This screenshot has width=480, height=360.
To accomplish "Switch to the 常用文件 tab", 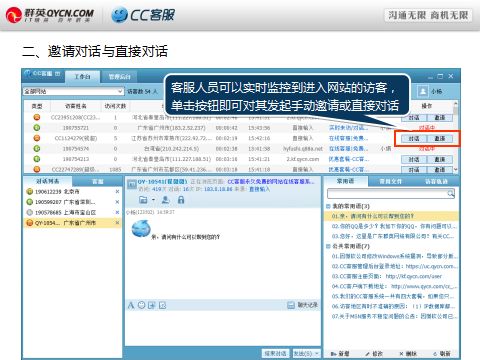I will [391, 181].
